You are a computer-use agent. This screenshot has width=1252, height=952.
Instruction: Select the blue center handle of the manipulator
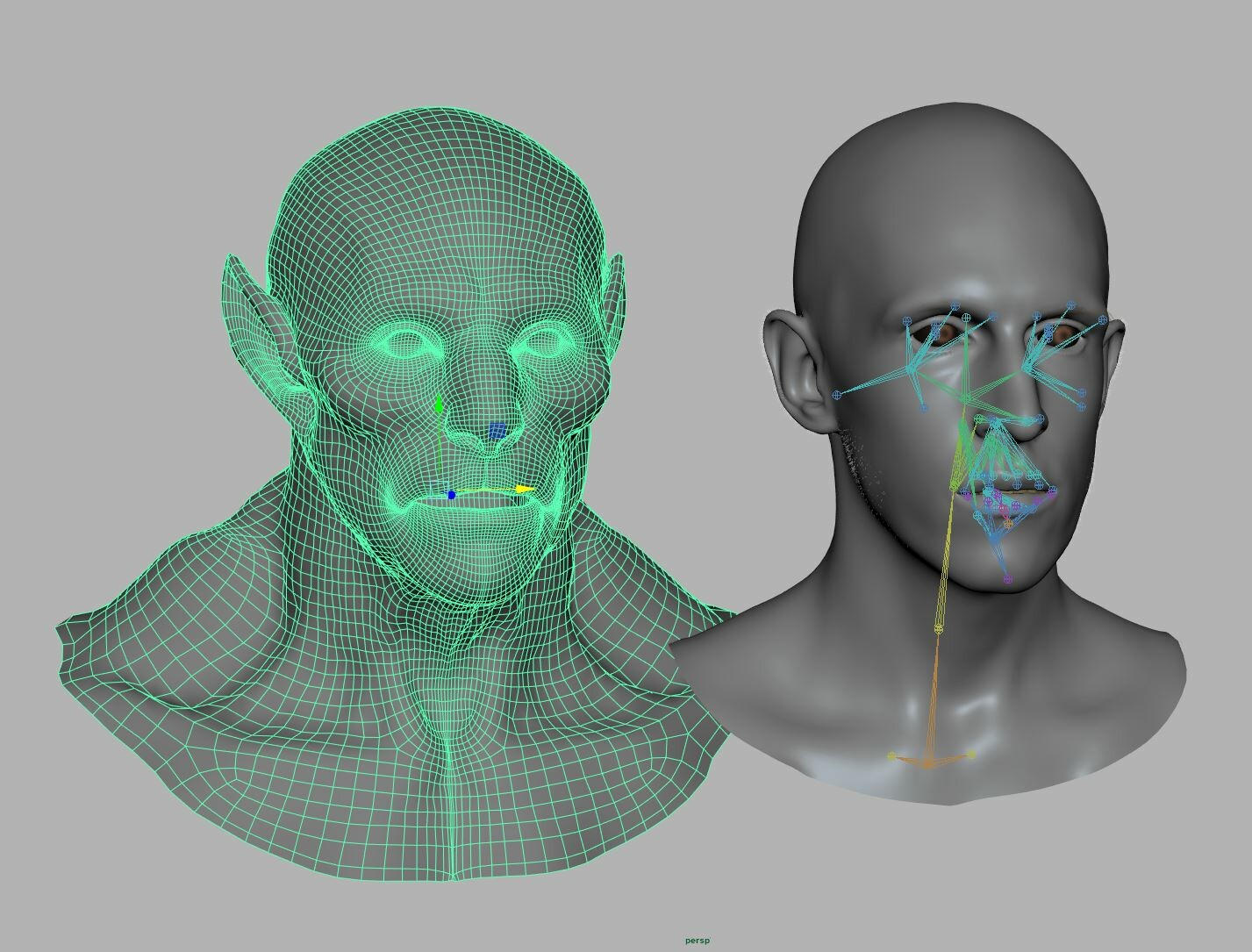point(451,496)
